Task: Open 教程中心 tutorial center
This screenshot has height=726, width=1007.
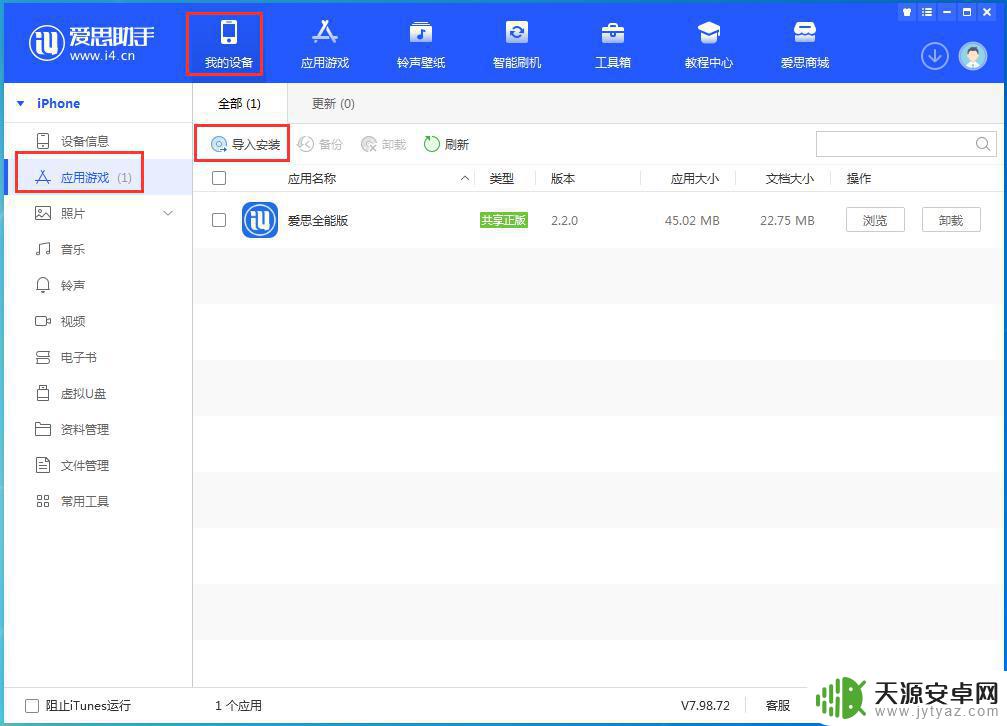Action: point(708,44)
